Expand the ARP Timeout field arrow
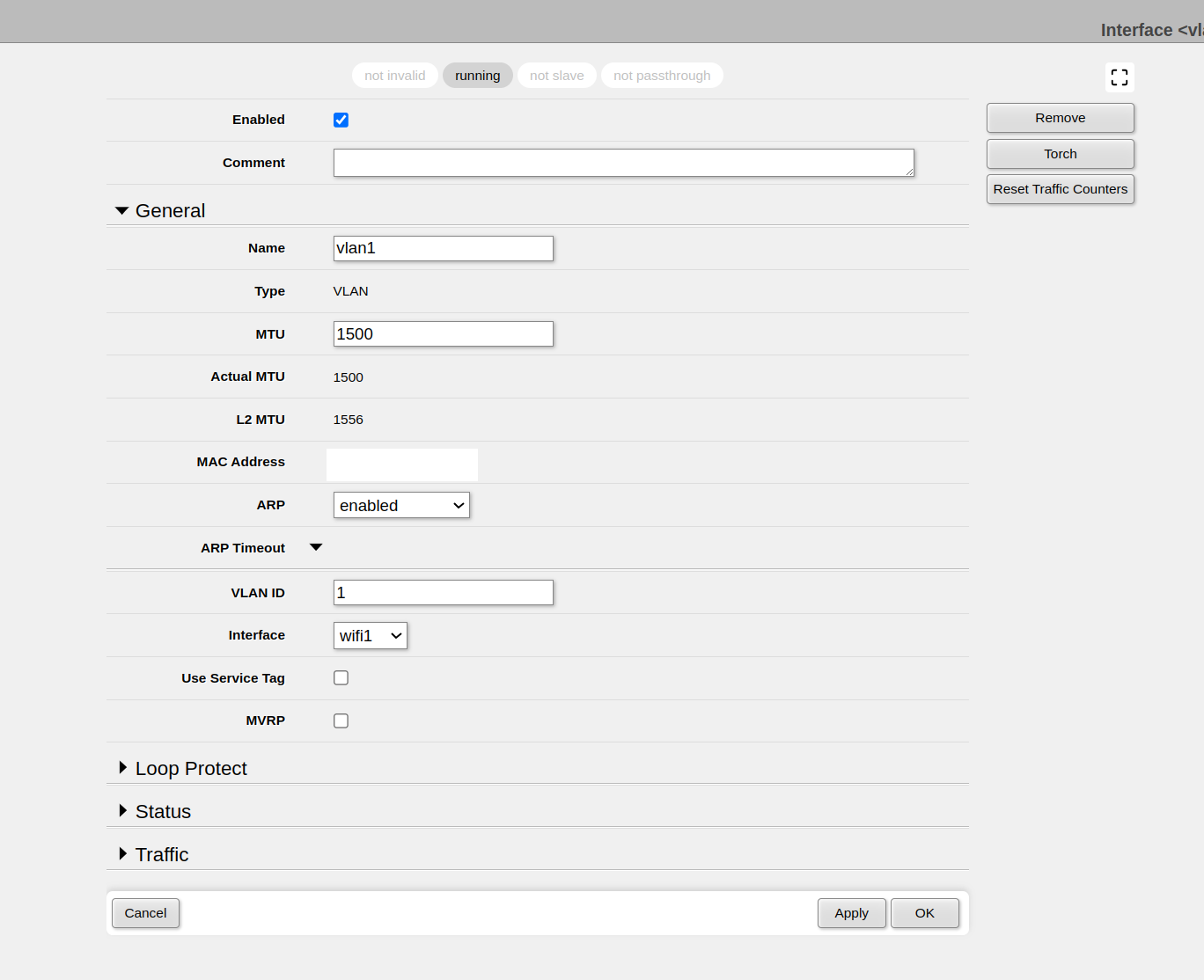Viewport: 1204px width, 980px height. (x=316, y=547)
